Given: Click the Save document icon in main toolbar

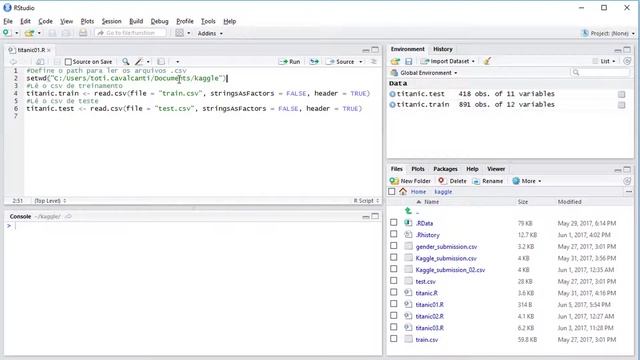Looking at the screenshot, I should pos(52,33).
